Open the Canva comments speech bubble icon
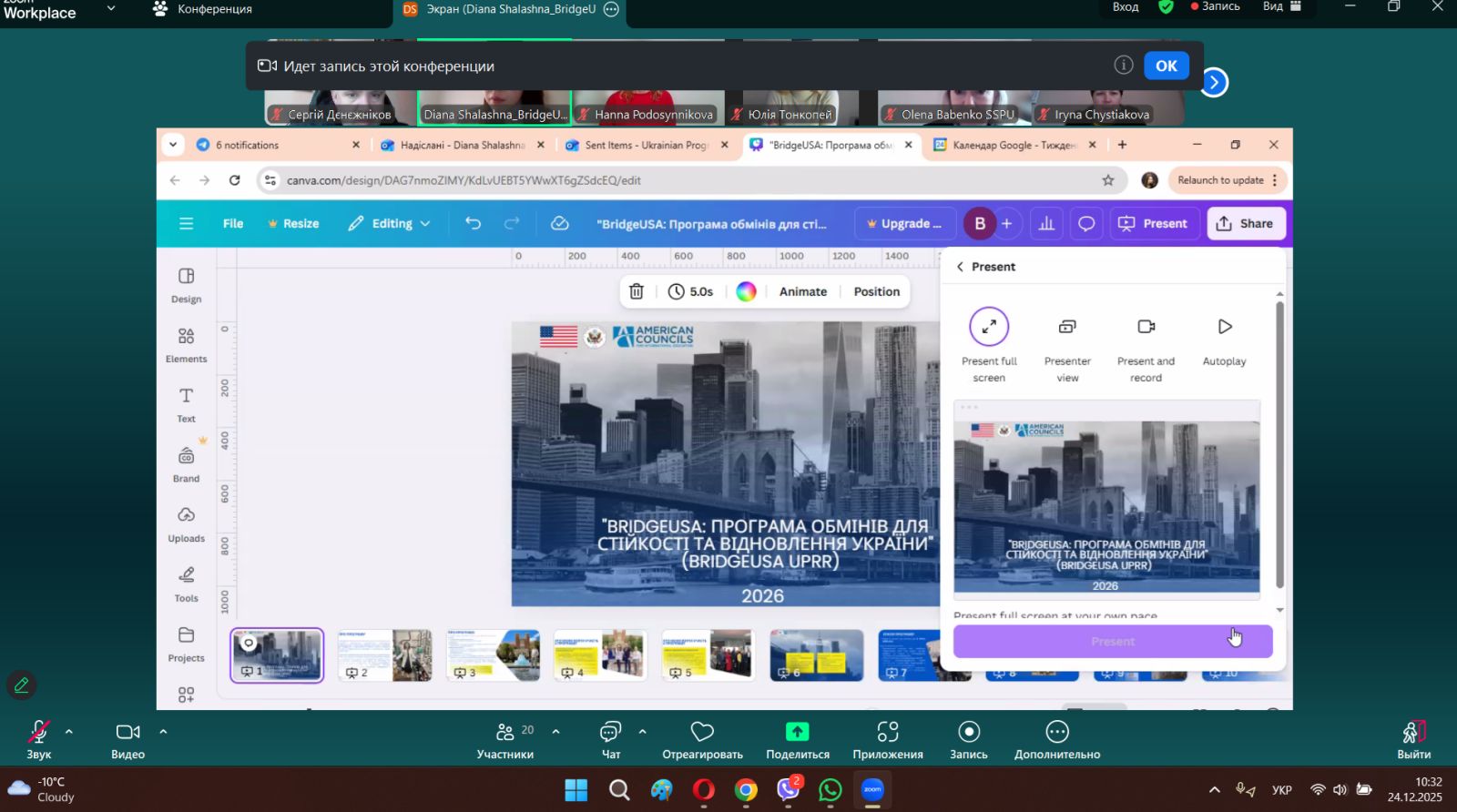 tap(1086, 224)
